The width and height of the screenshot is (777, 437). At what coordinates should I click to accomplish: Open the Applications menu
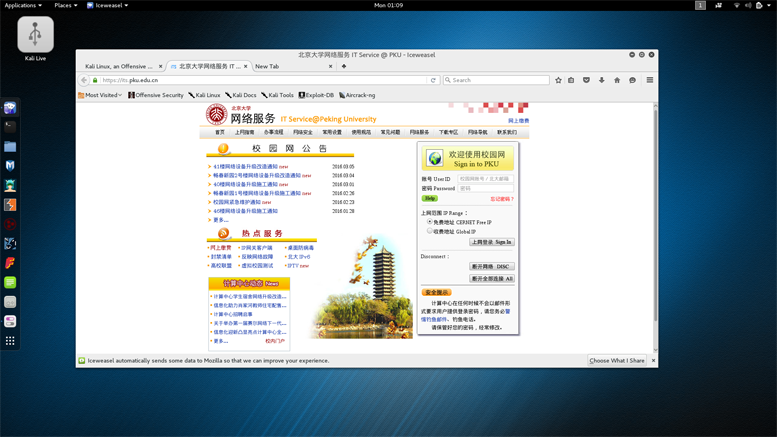(23, 5)
